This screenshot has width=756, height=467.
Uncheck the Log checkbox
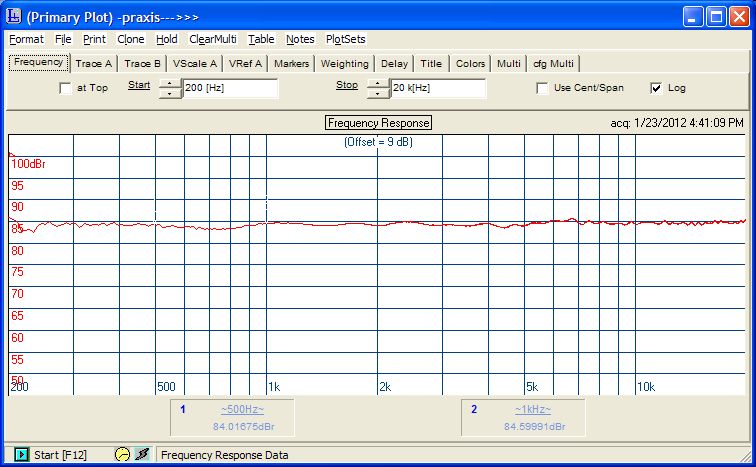coord(656,88)
